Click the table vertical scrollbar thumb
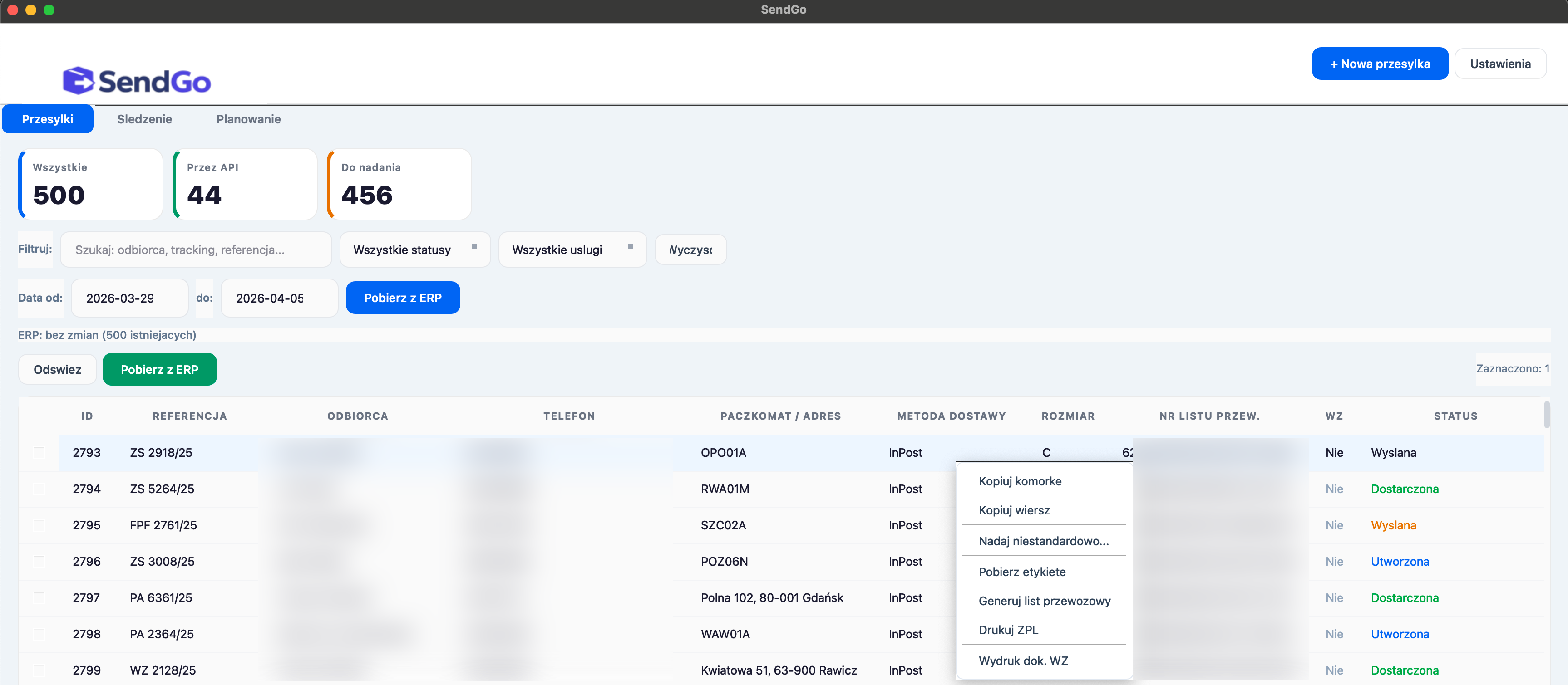 (1547, 414)
